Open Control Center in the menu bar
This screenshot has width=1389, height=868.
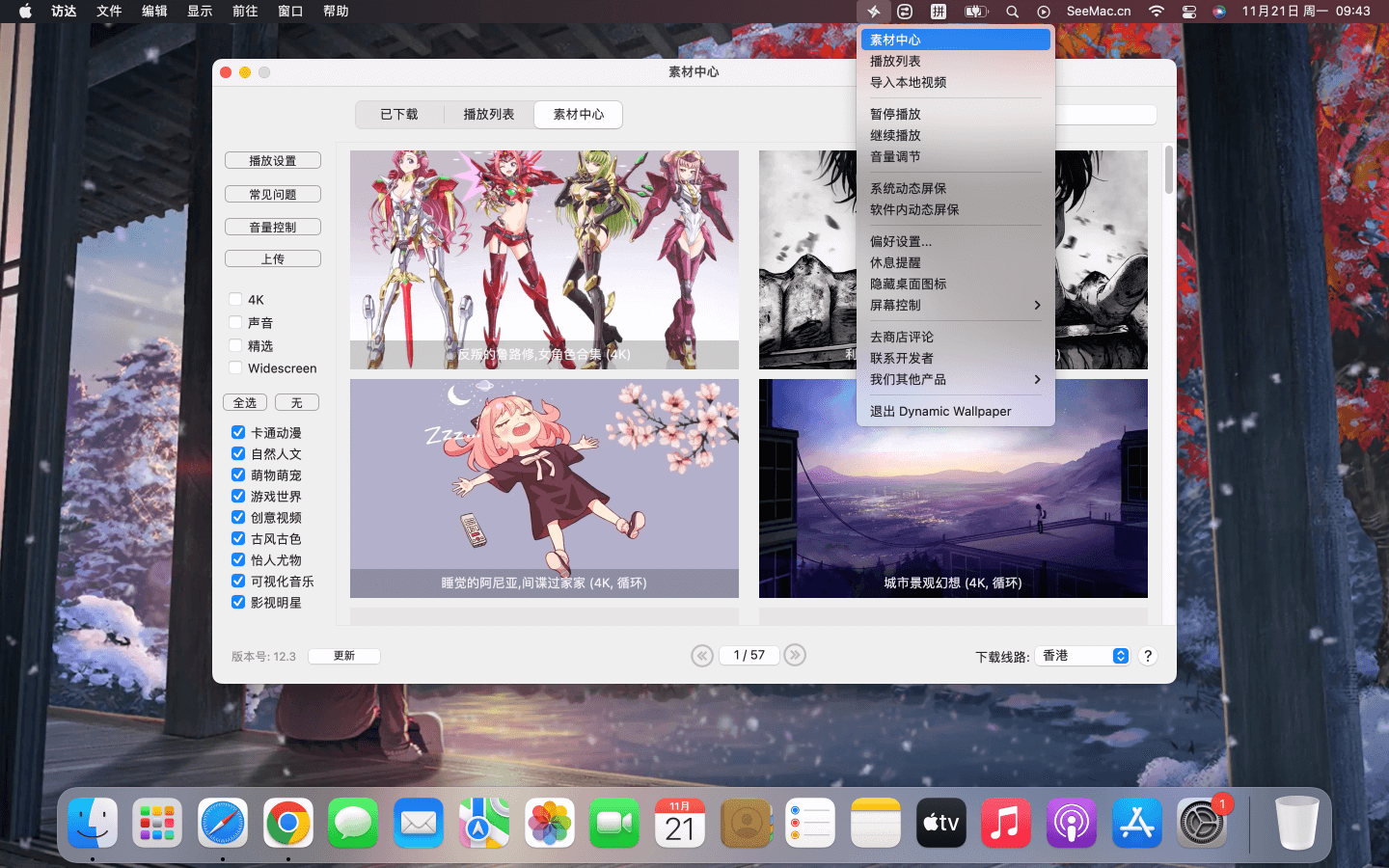coord(1188,12)
